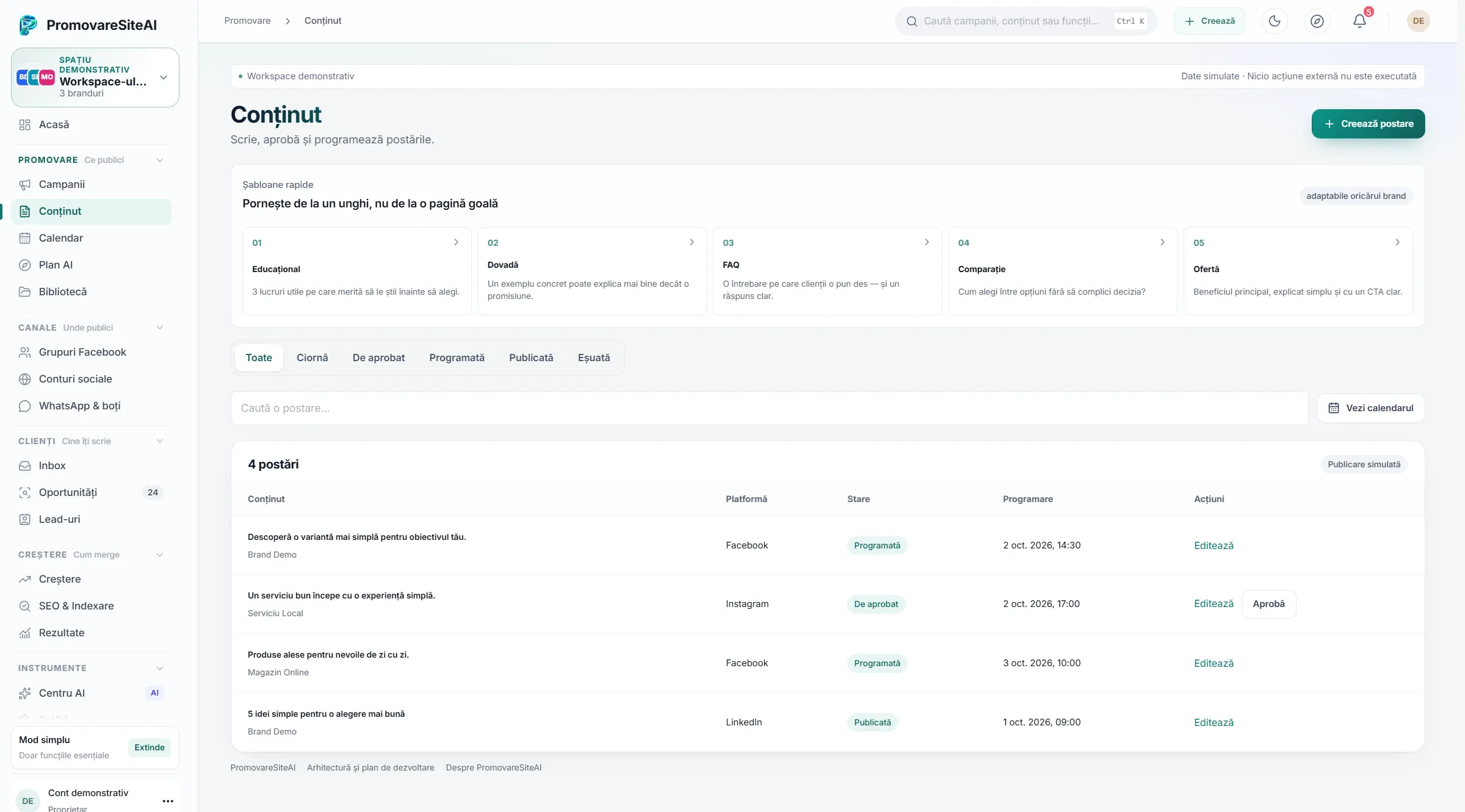
Task: Collapse the INSTRUMENTE sidebar section
Action: click(x=160, y=668)
